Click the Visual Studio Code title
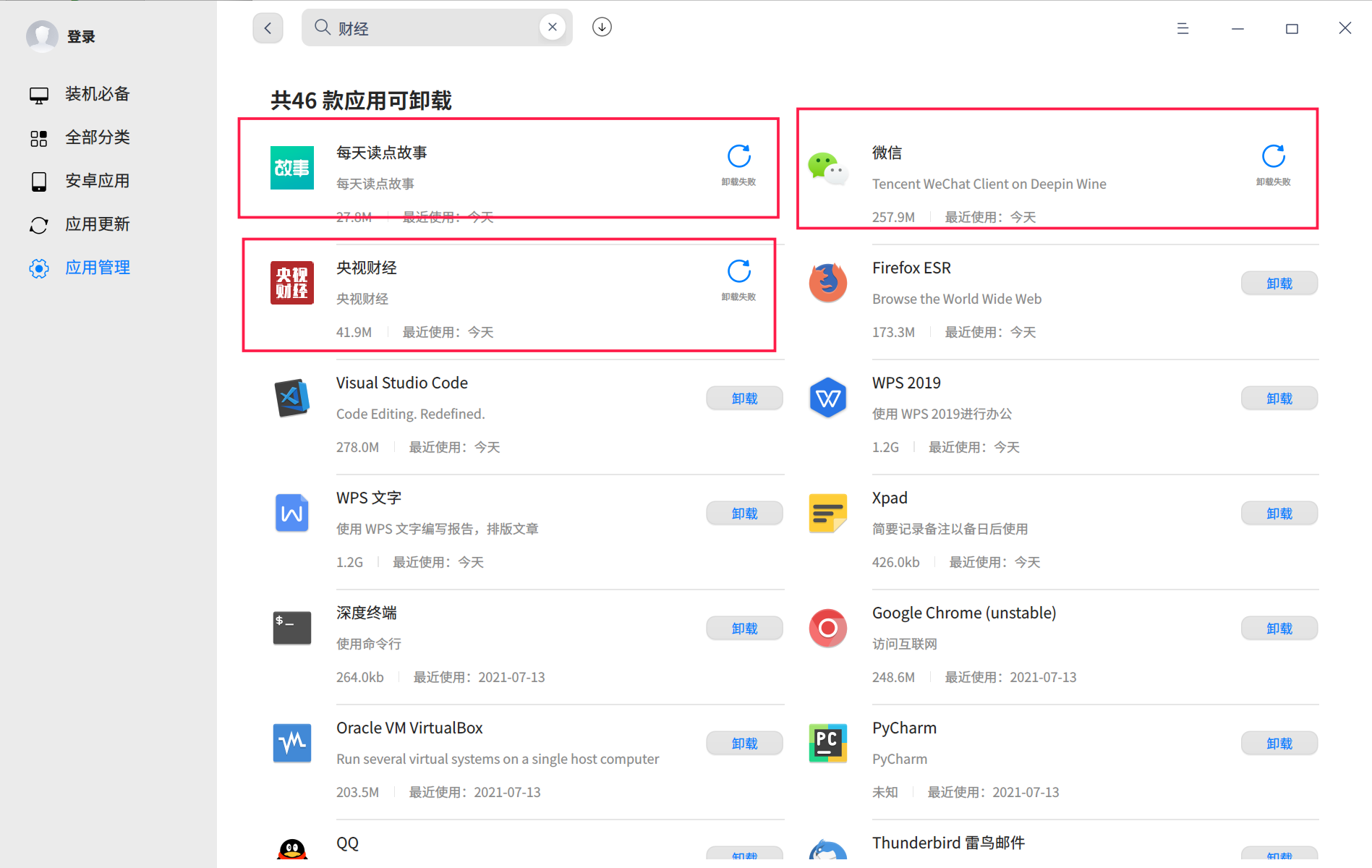1372x868 pixels. point(402,383)
